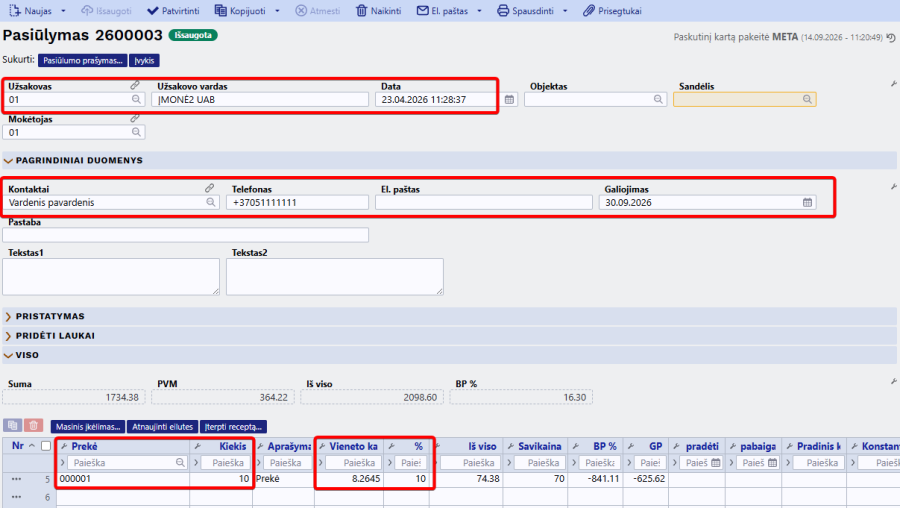Screen dimensions: 900x508
Task: Click the Pastaba input field
Action: point(185,235)
